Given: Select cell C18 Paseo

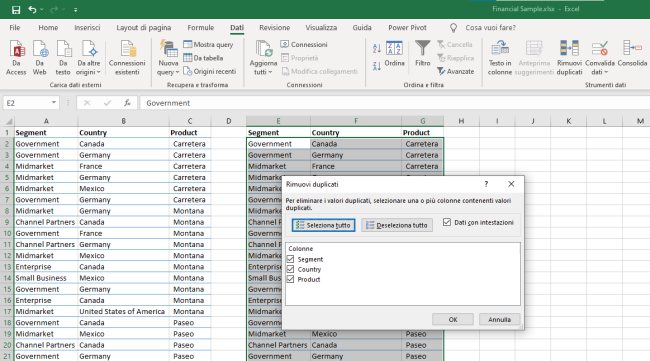Looking at the screenshot, I should coord(190,322).
